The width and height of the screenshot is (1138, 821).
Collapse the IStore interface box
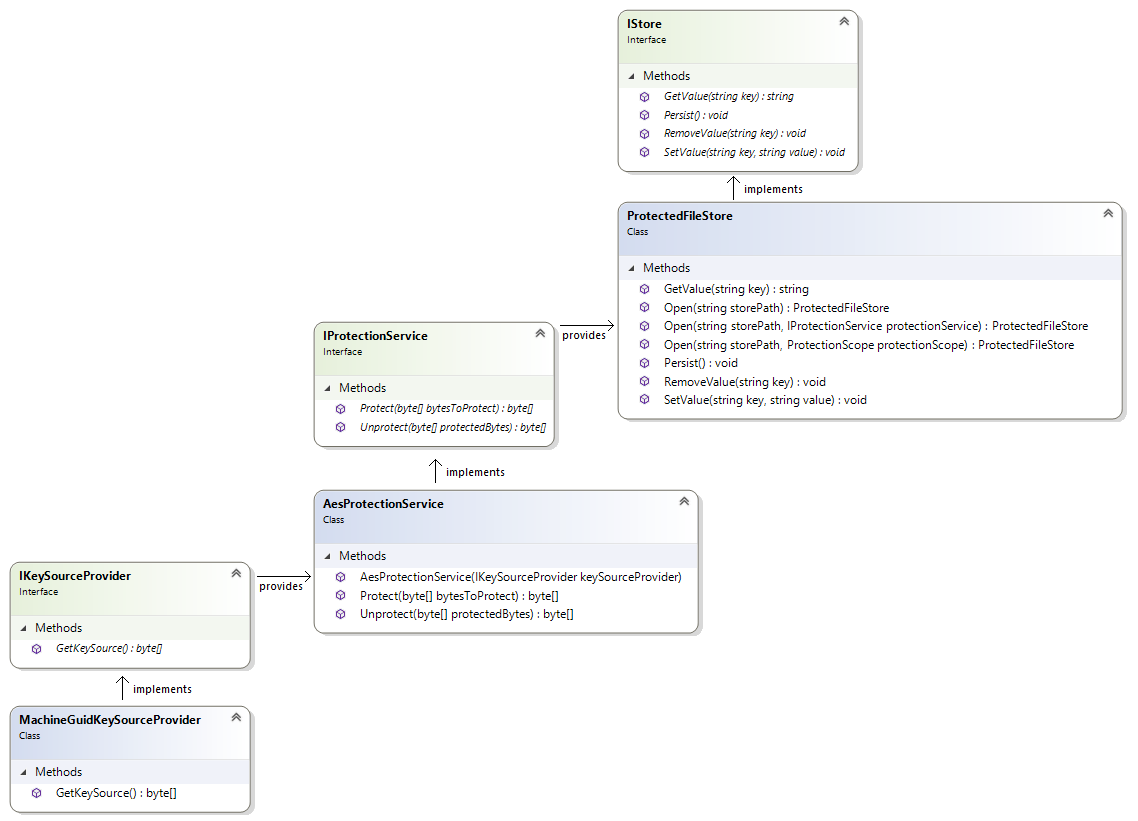(x=843, y=21)
